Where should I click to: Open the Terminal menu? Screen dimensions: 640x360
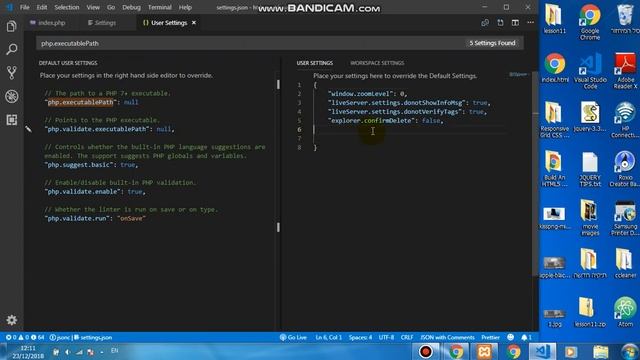pyautogui.click(x=160, y=7)
